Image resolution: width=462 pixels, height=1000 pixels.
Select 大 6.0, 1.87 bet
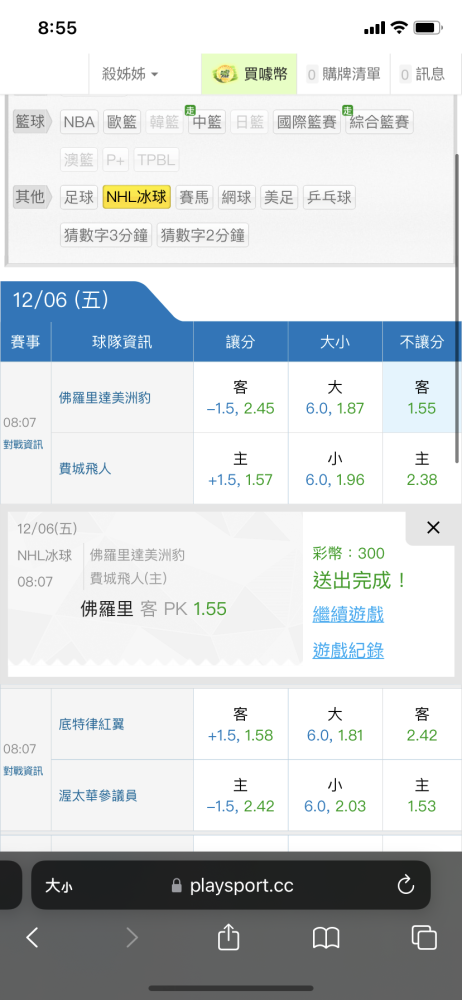(335, 397)
